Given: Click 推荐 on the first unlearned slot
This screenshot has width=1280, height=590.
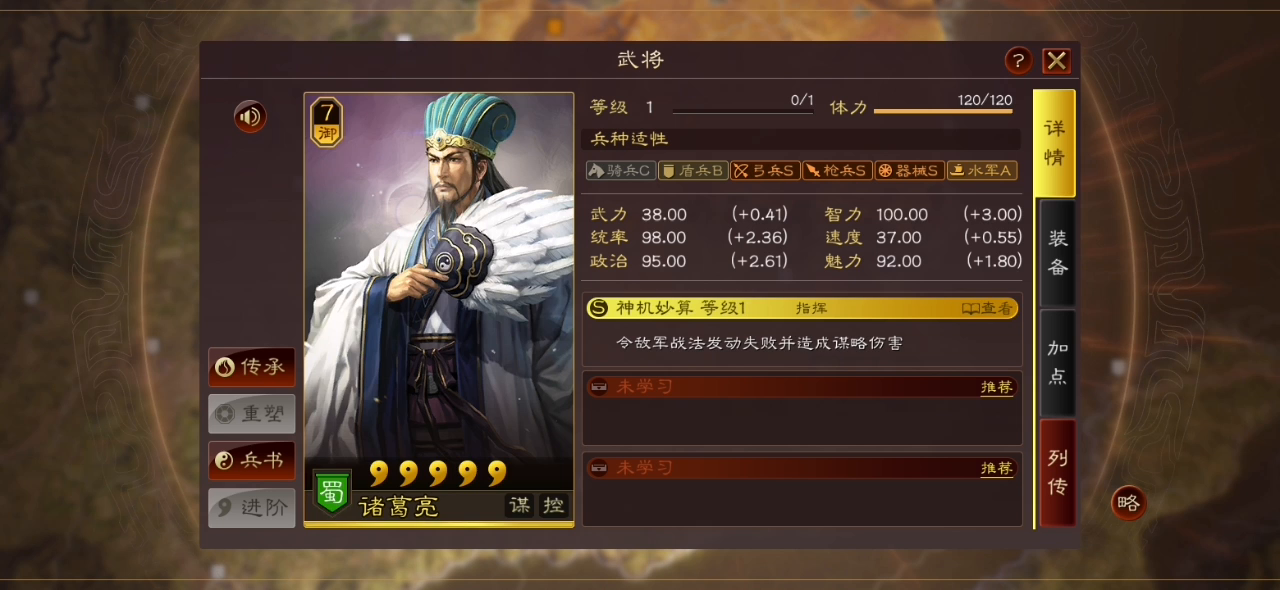Looking at the screenshot, I should click(997, 387).
